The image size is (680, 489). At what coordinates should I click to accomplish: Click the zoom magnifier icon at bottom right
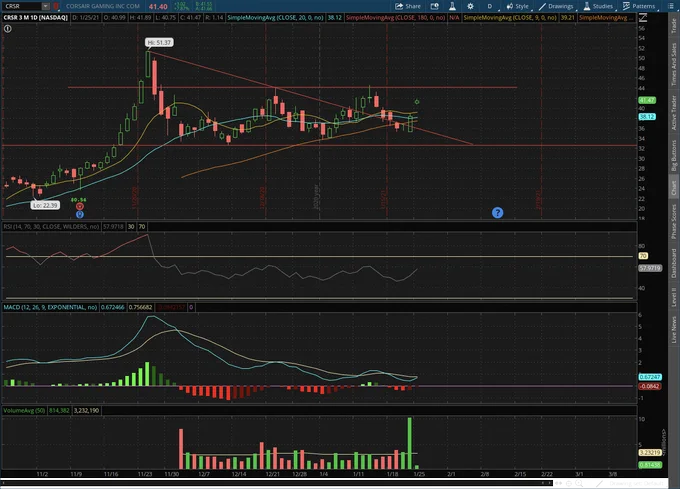(x=579, y=483)
